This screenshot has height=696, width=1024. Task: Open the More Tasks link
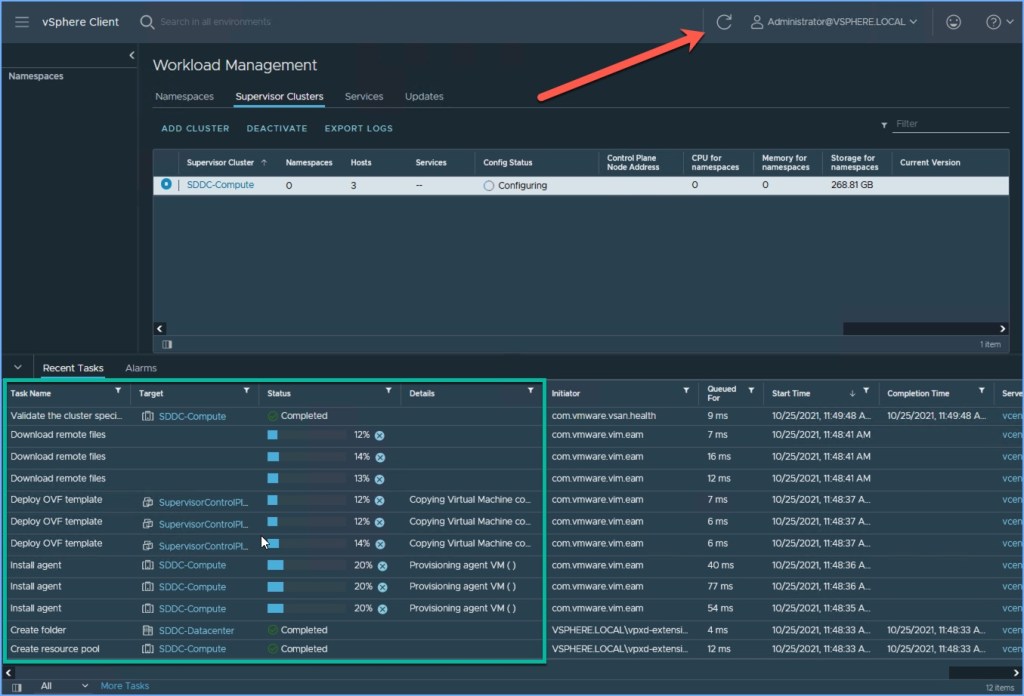tap(125, 686)
